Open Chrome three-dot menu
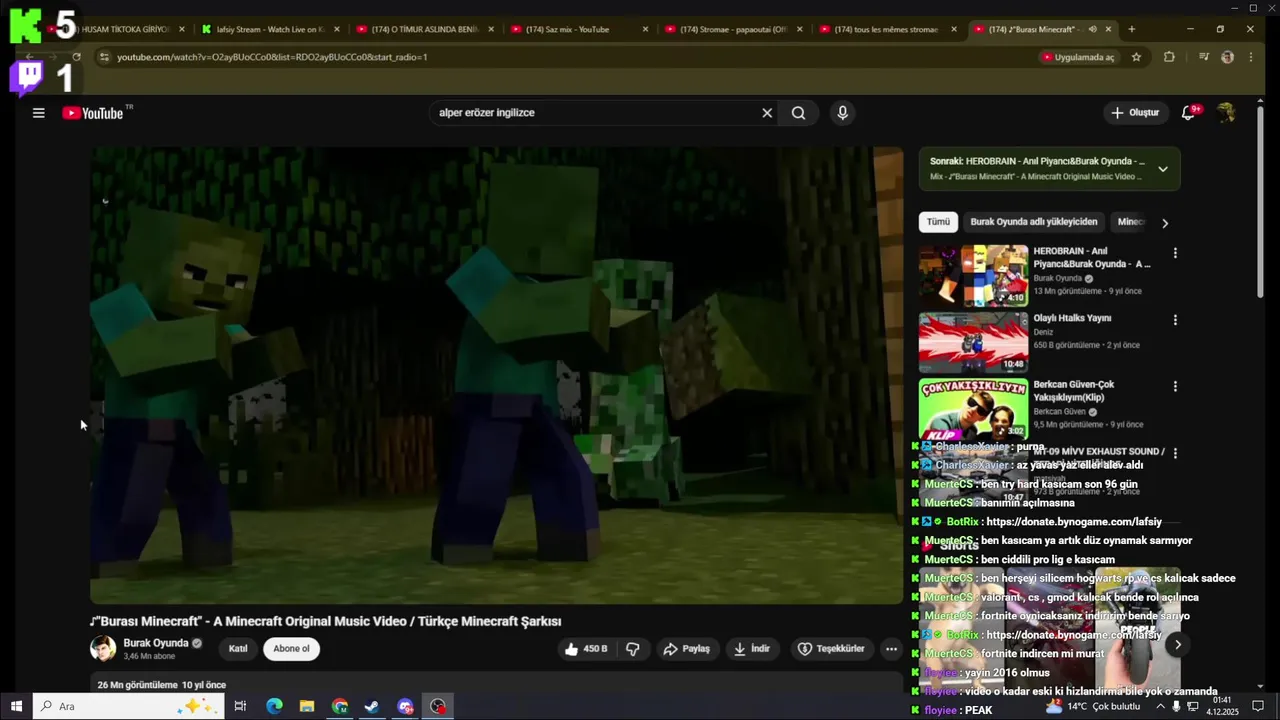The height and width of the screenshot is (720, 1280). click(x=1250, y=57)
